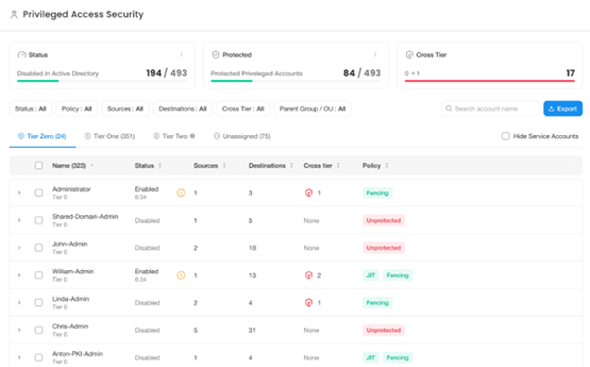The height and width of the screenshot is (367, 590).
Task: Check the Linda-Admin row checkbox
Action: [x=38, y=303]
